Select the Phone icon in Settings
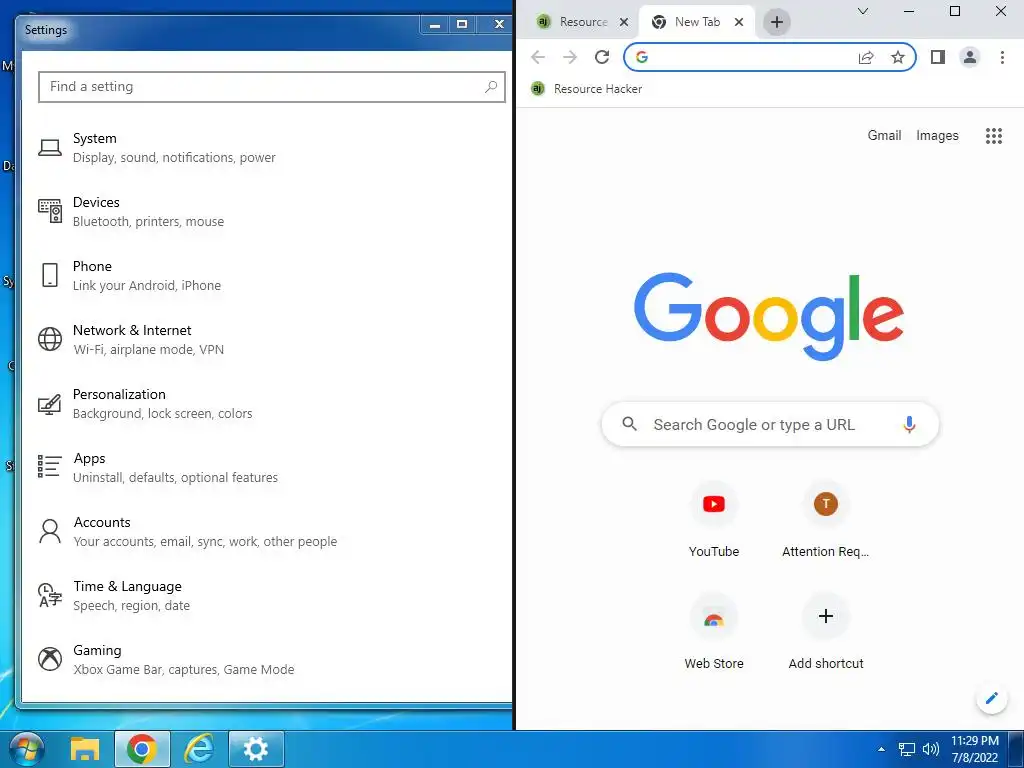1024x768 pixels. click(x=50, y=275)
